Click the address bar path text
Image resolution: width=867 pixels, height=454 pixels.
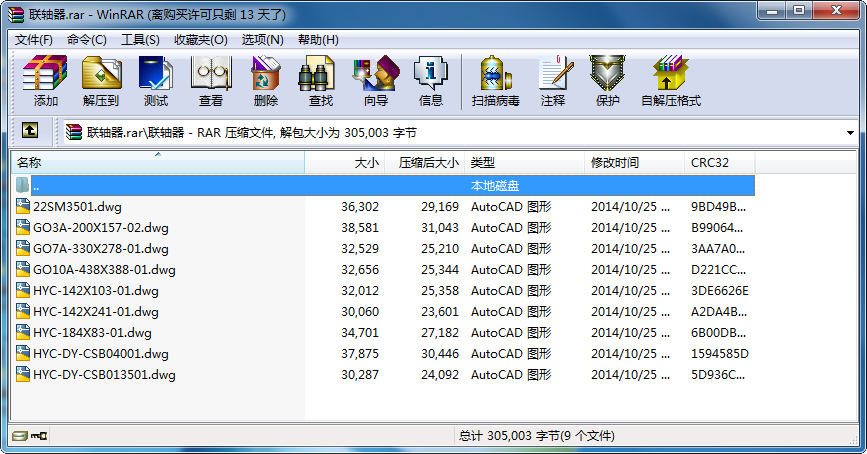pyautogui.click(x=252, y=133)
